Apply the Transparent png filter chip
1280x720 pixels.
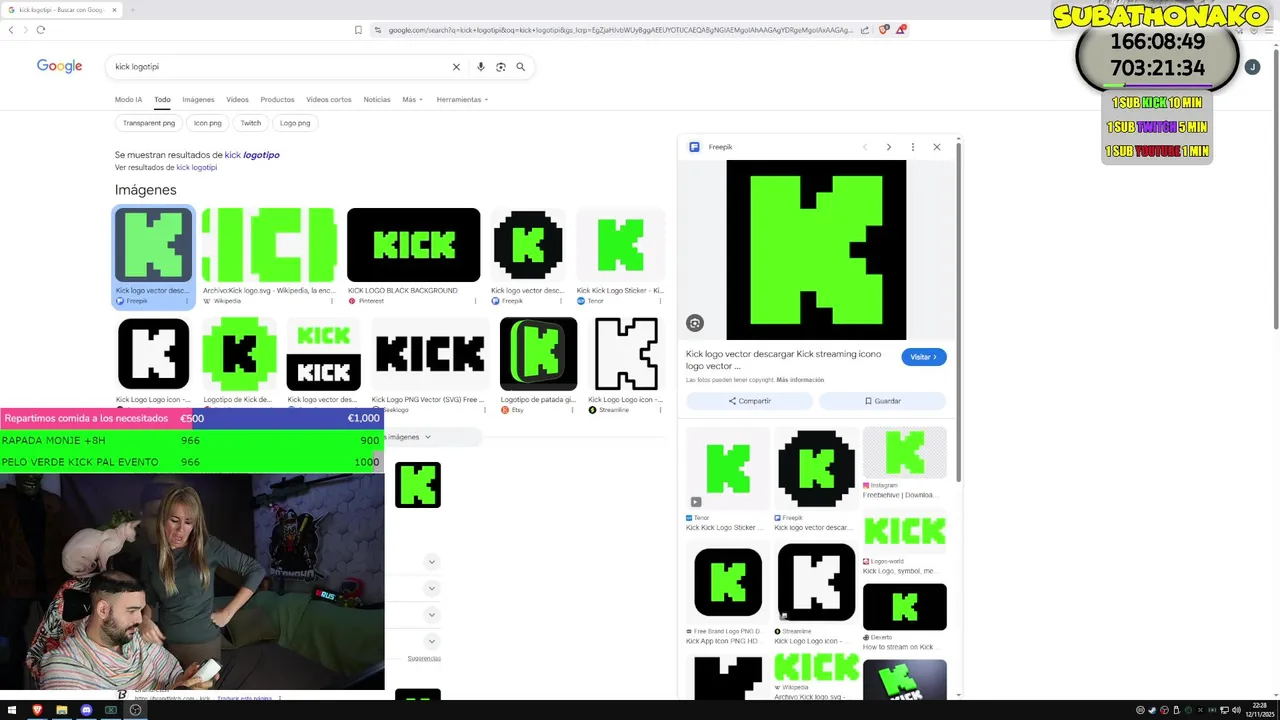click(x=149, y=123)
